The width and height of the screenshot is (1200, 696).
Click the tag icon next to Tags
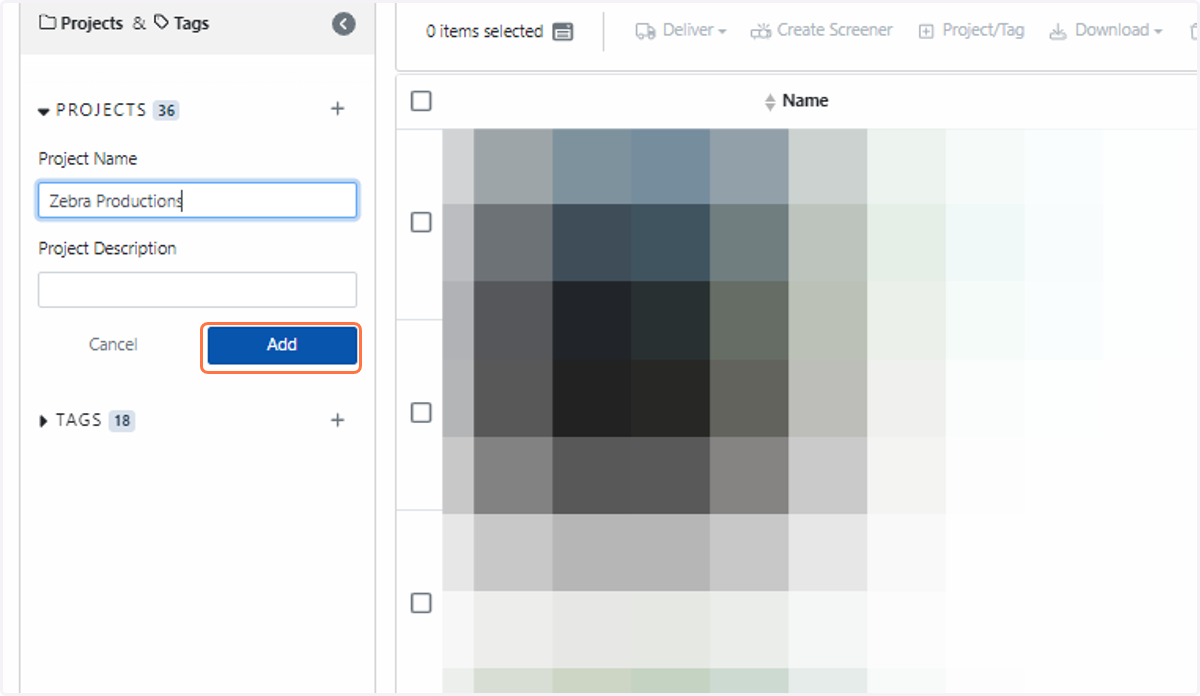[x=161, y=22]
